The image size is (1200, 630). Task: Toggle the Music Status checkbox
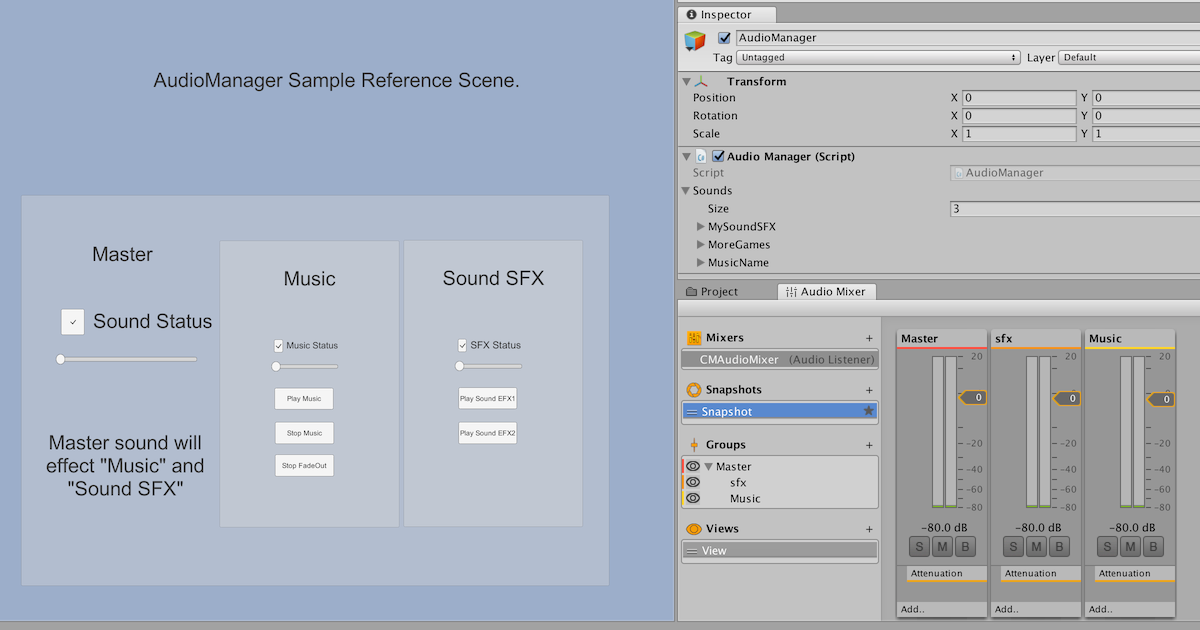click(278, 344)
